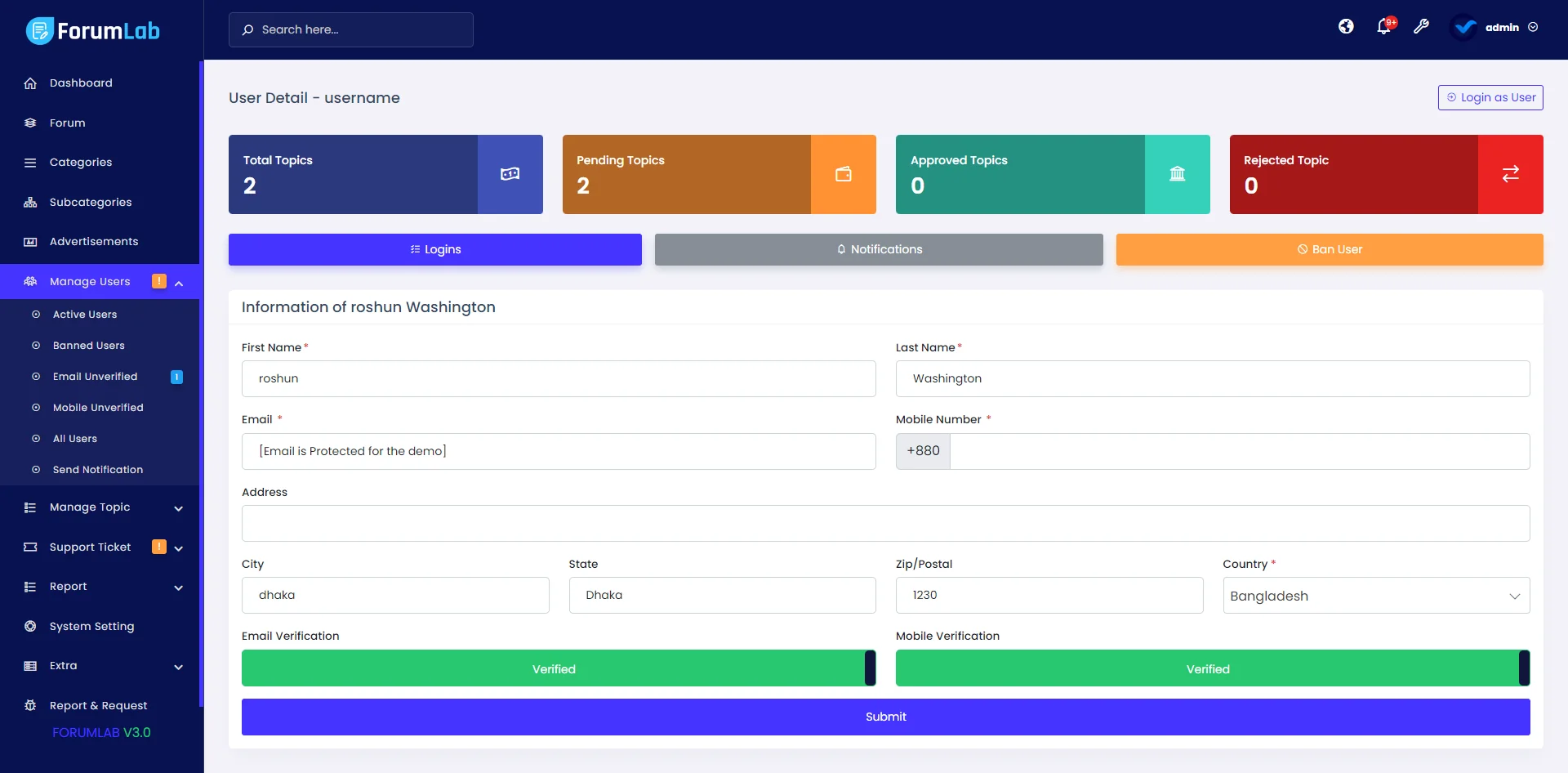This screenshot has width=1568, height=773.
Task: Toggle the Email Verification Verified switch
Action: coord(559,668)
